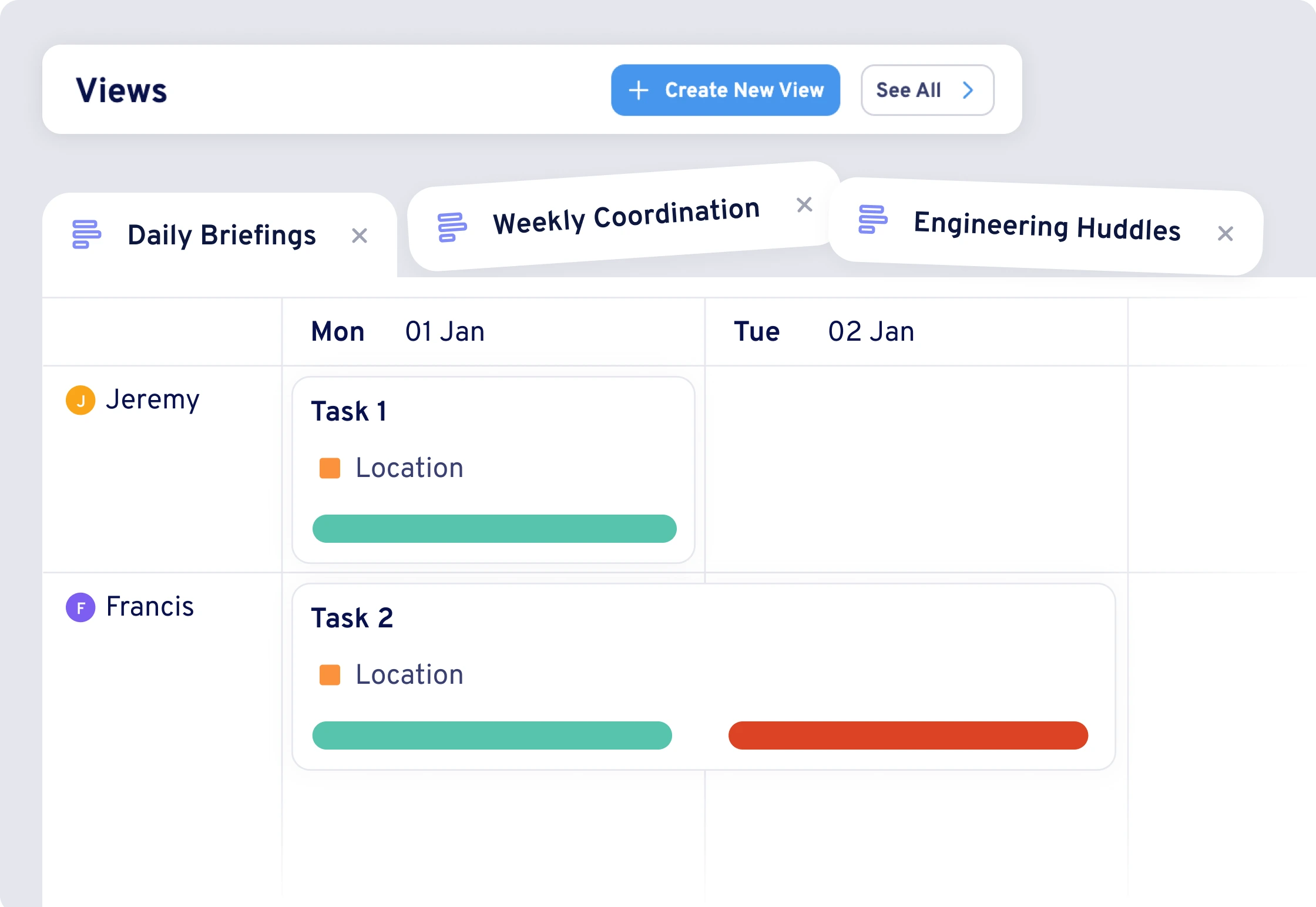
Task: Click the Gantt icon on Engineering Huddles tab
Action: tap(872, 219)
